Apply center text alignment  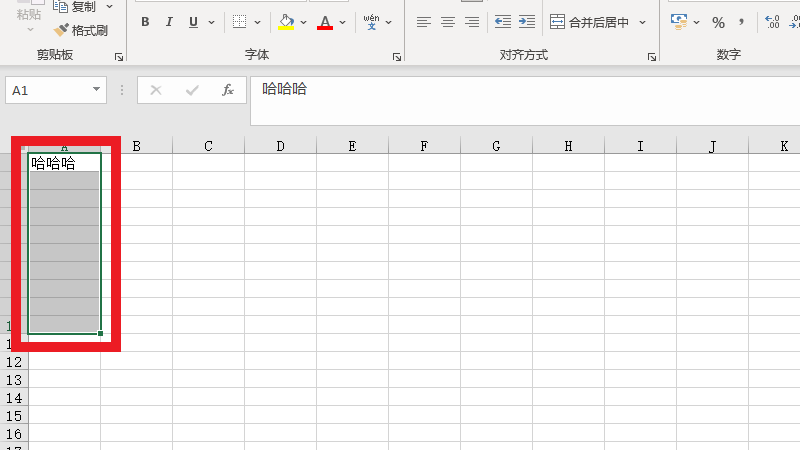click(x=447, y=22)
